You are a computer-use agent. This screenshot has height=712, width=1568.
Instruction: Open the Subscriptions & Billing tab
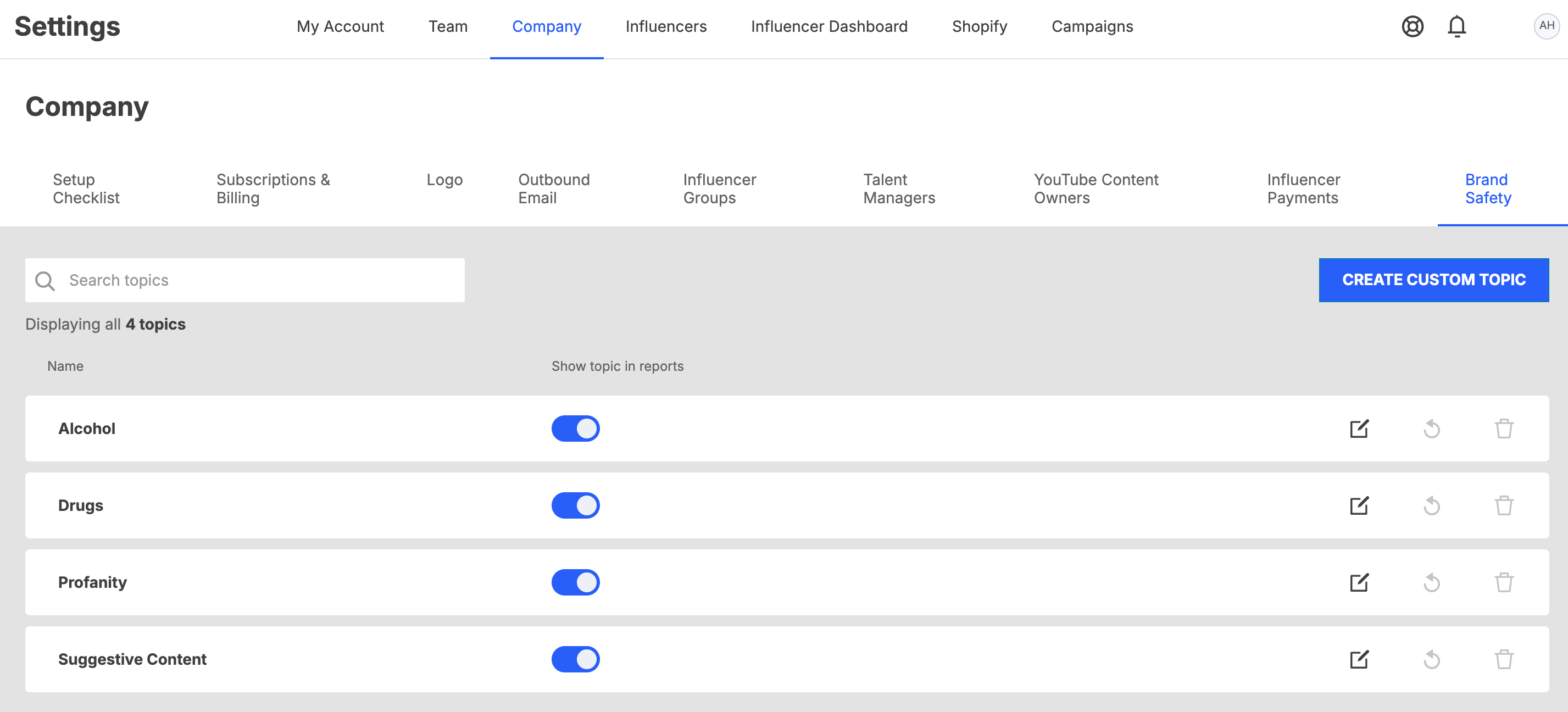[x=274, y=189]
